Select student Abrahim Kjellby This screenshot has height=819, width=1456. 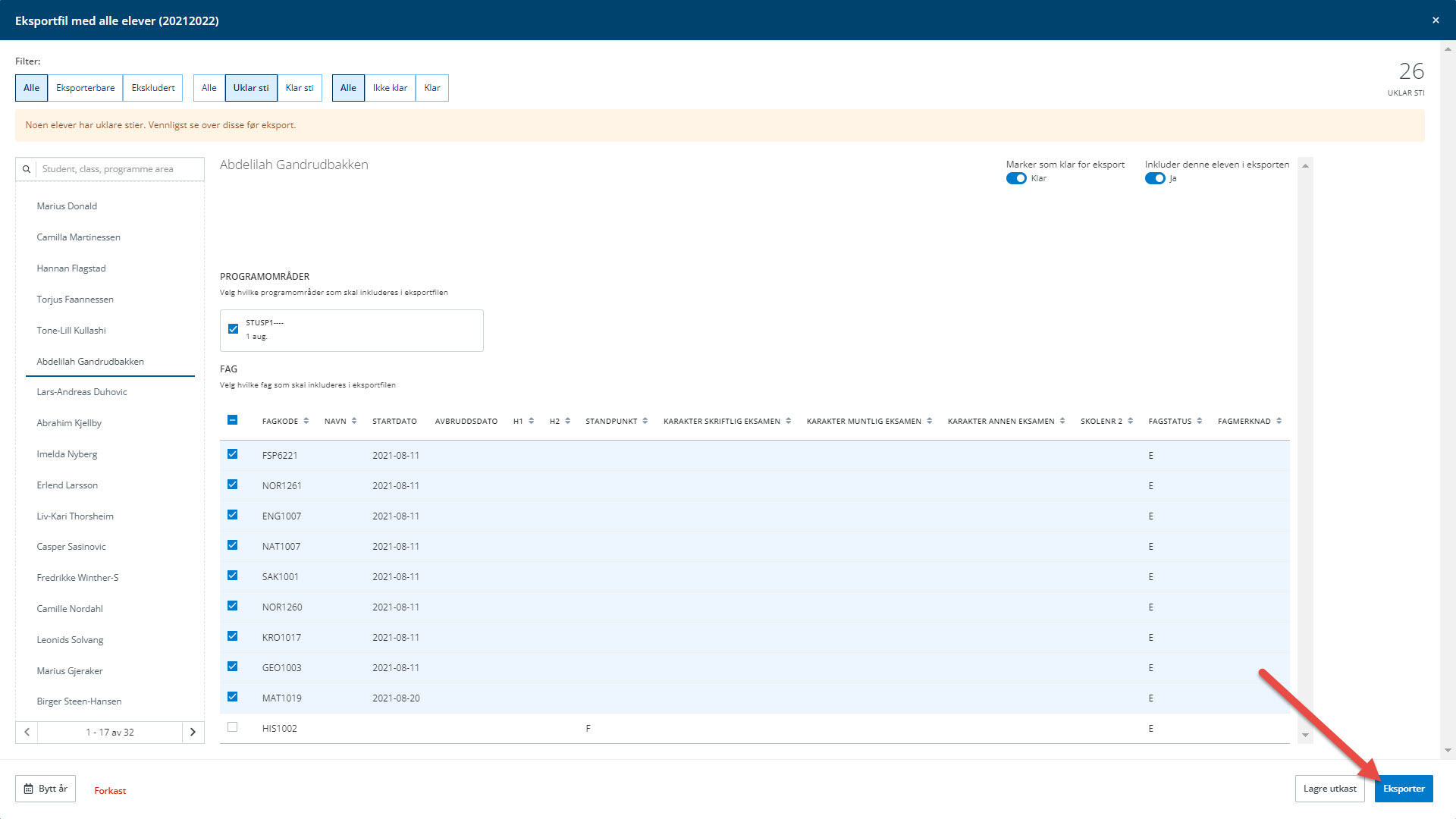tap(69, 423)
